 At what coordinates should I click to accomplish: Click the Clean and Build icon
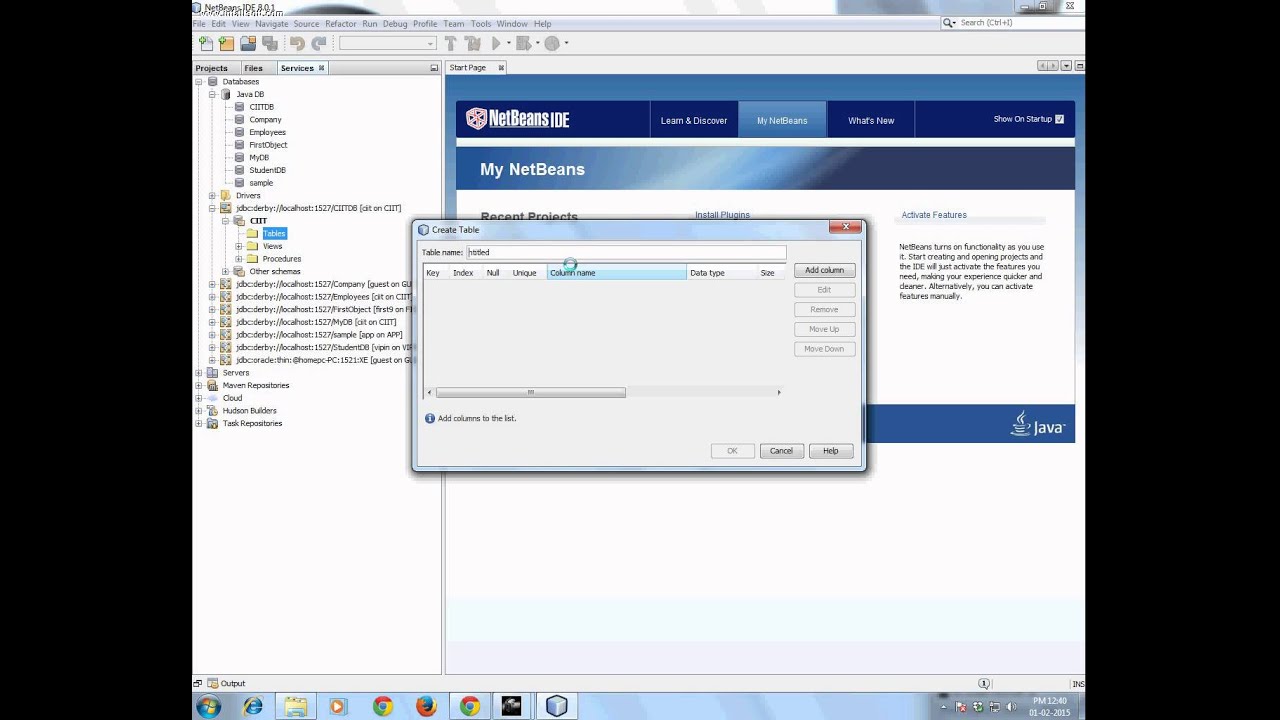click(x=472, y=43)
